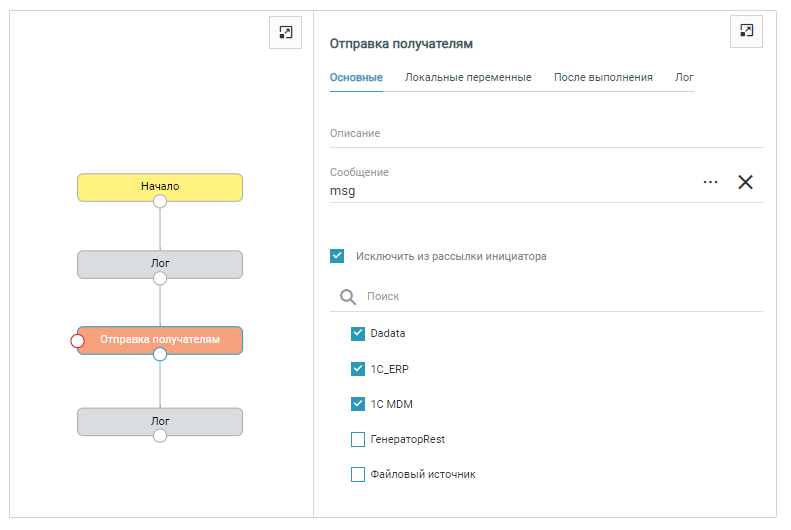Screen dimensions: 791x530
Task: Switch to Локальные переменные tab
Action: pos(467,77)
